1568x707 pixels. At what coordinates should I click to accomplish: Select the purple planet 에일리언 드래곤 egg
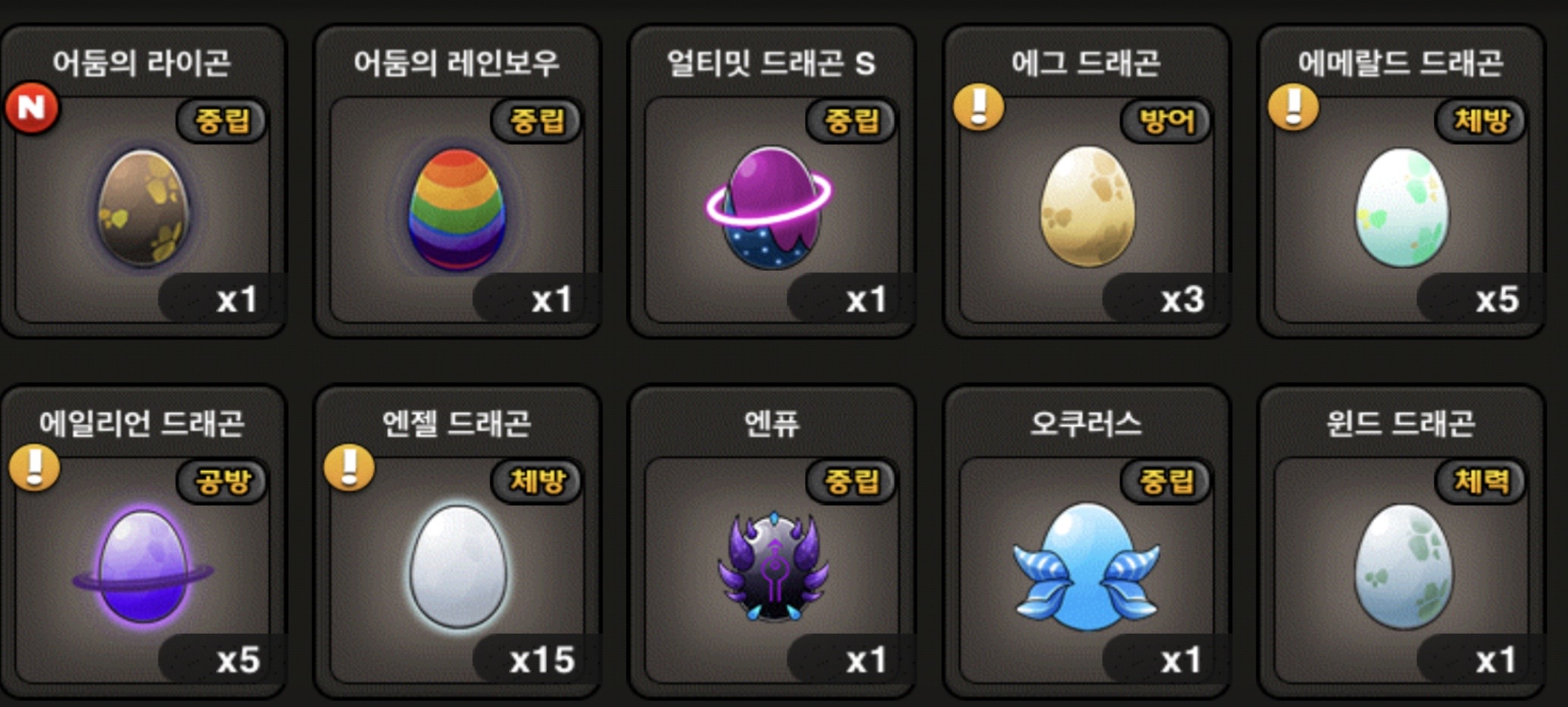pos(143,566)
